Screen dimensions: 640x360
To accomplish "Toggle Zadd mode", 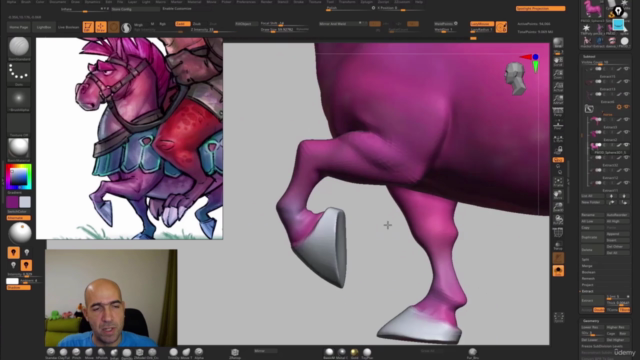I will coord(182,24).
